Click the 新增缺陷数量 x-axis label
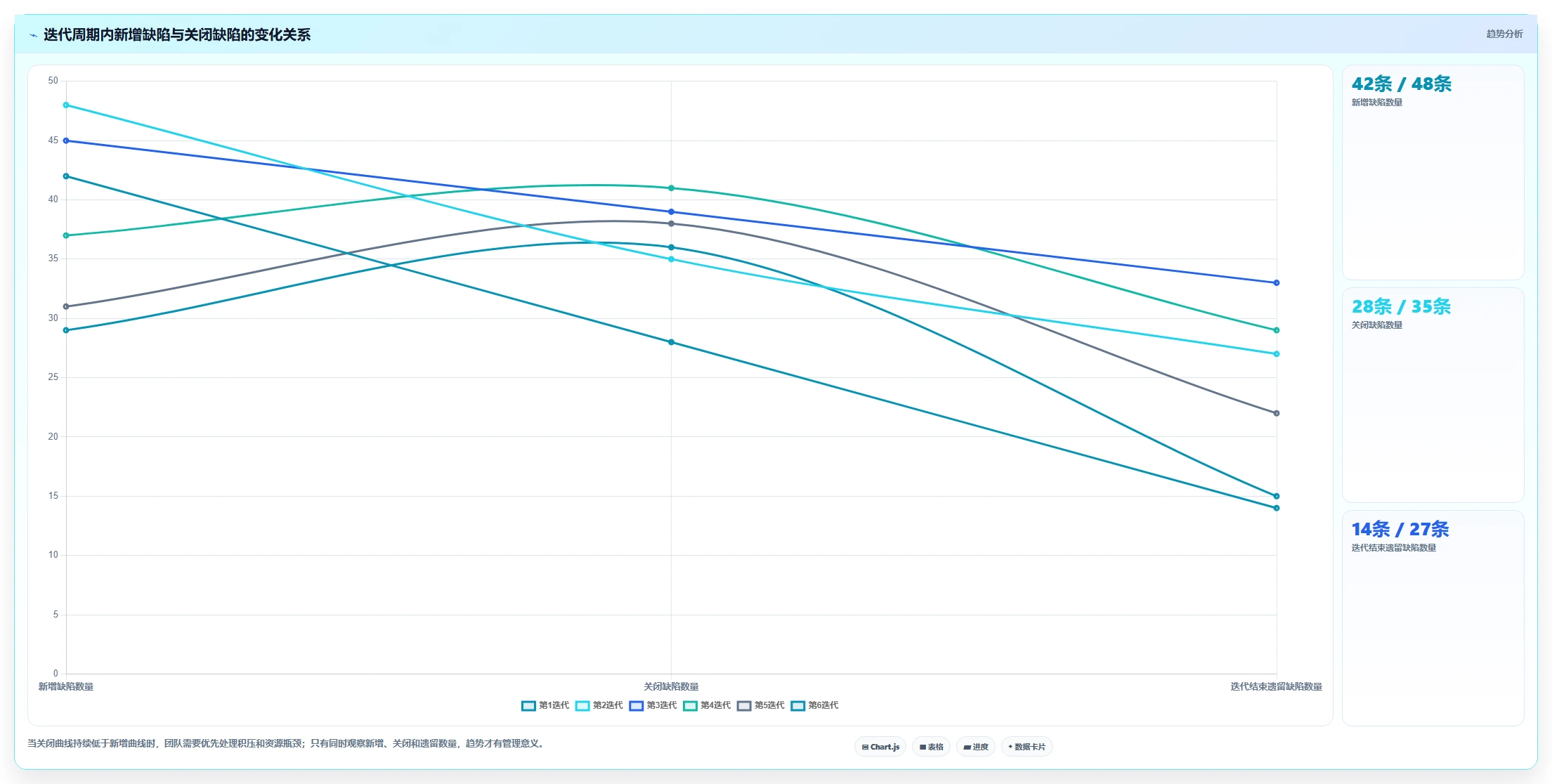This screenshot has width=1552, height=784. (66, 687)
